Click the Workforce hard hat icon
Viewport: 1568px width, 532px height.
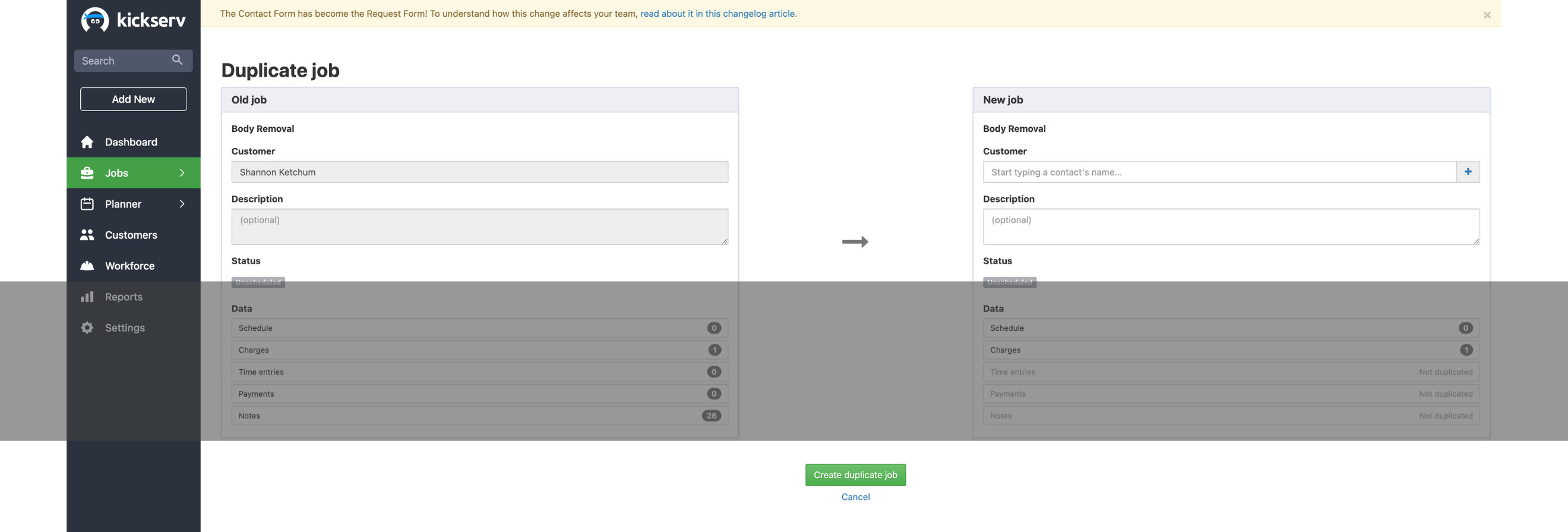tap(87, 266)
